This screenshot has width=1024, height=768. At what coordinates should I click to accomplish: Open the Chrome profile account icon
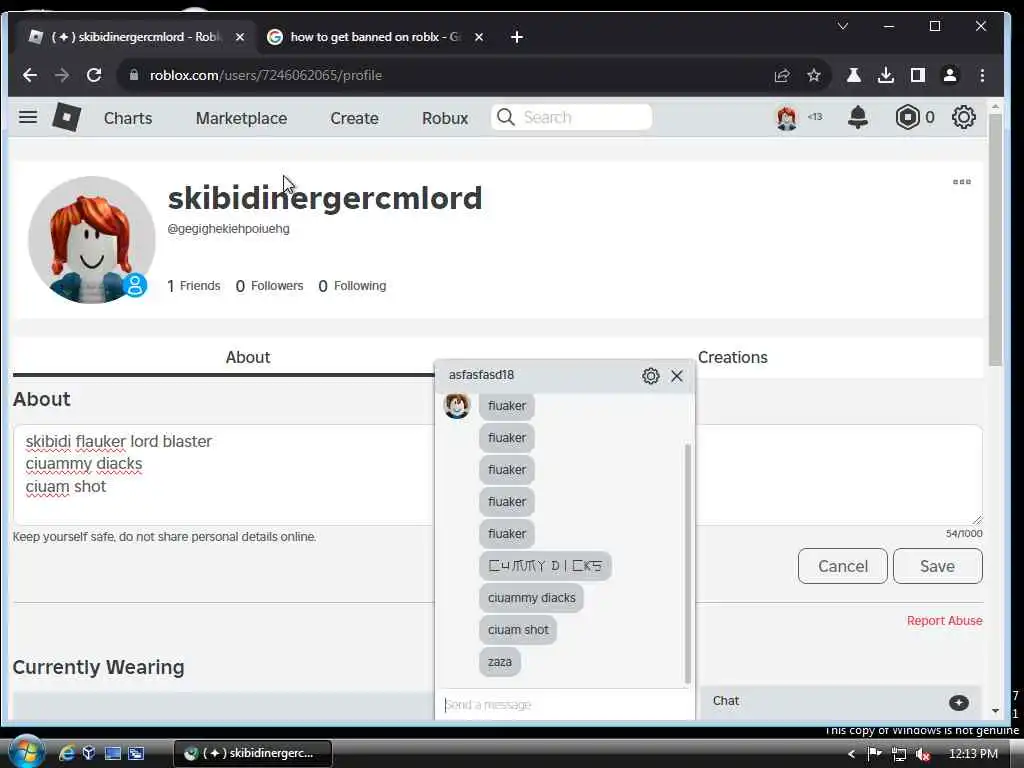coord(950,75)
